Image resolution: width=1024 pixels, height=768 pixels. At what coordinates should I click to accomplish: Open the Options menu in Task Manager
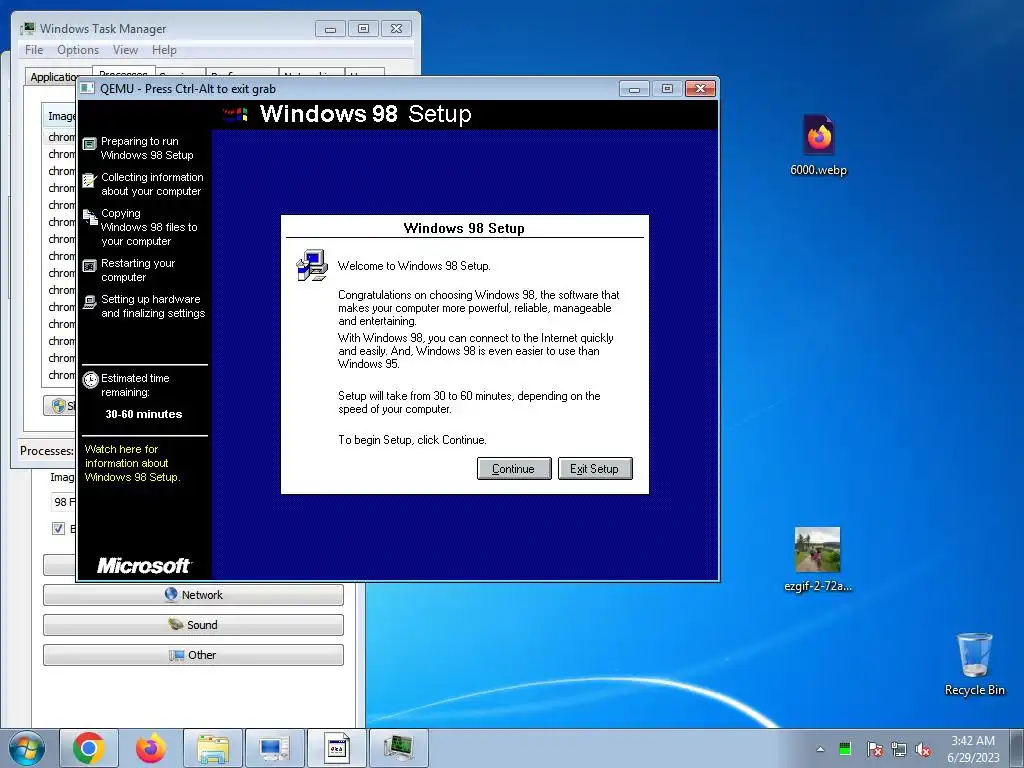[x=78, y=50]
